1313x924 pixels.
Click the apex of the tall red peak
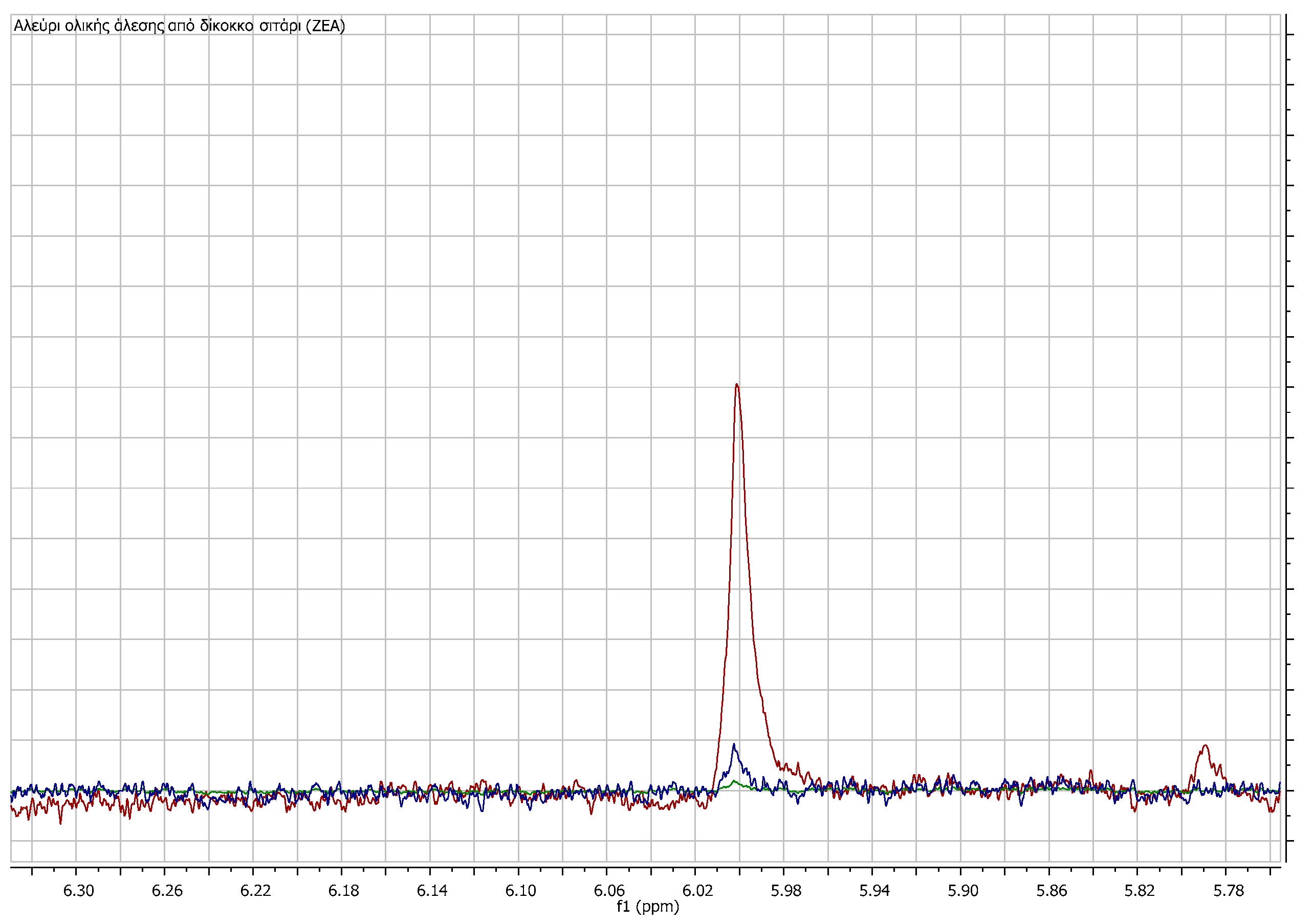pos(736,385)
